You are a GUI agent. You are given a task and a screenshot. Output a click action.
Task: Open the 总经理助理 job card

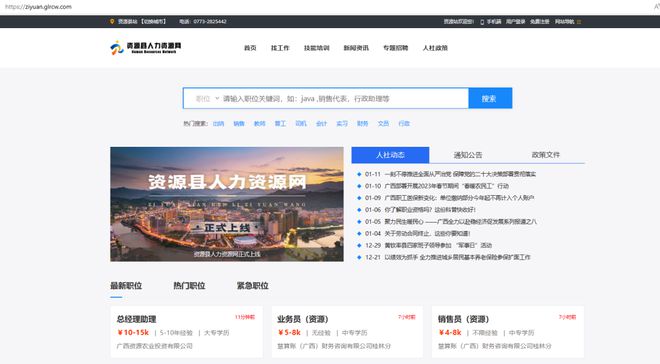[186, 332]
